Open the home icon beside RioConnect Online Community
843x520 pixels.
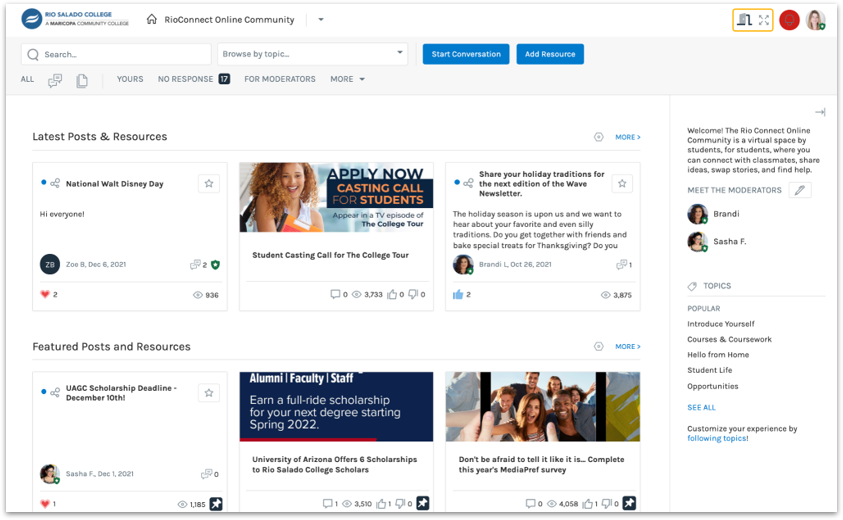click(152, 19)
